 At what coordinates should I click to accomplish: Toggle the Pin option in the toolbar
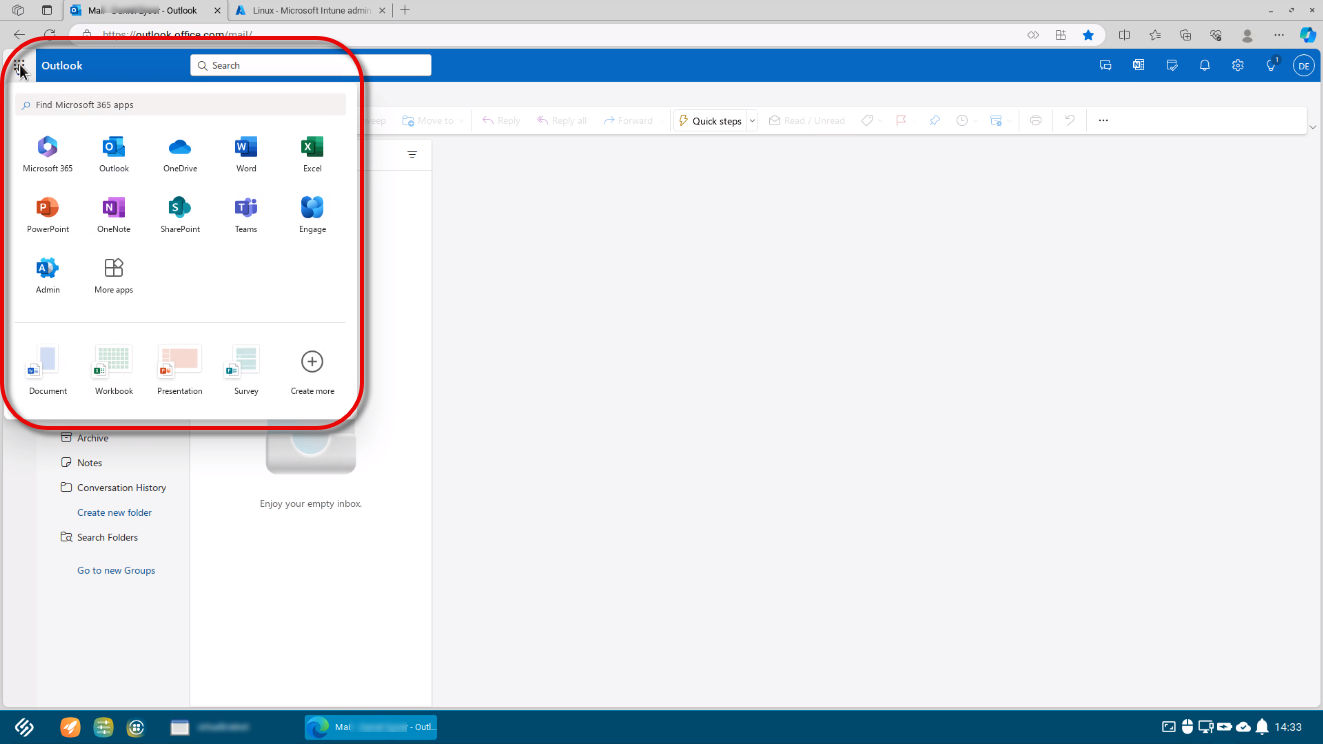[933, 120]
